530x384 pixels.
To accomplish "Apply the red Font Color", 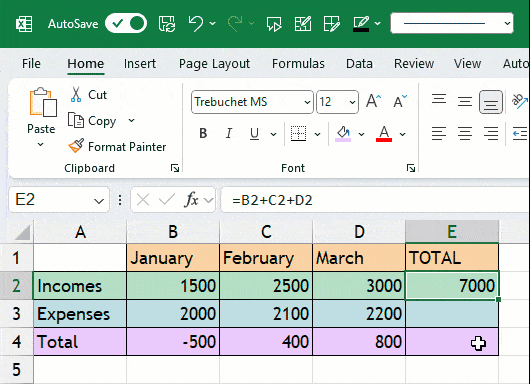I will pos(384,134).
